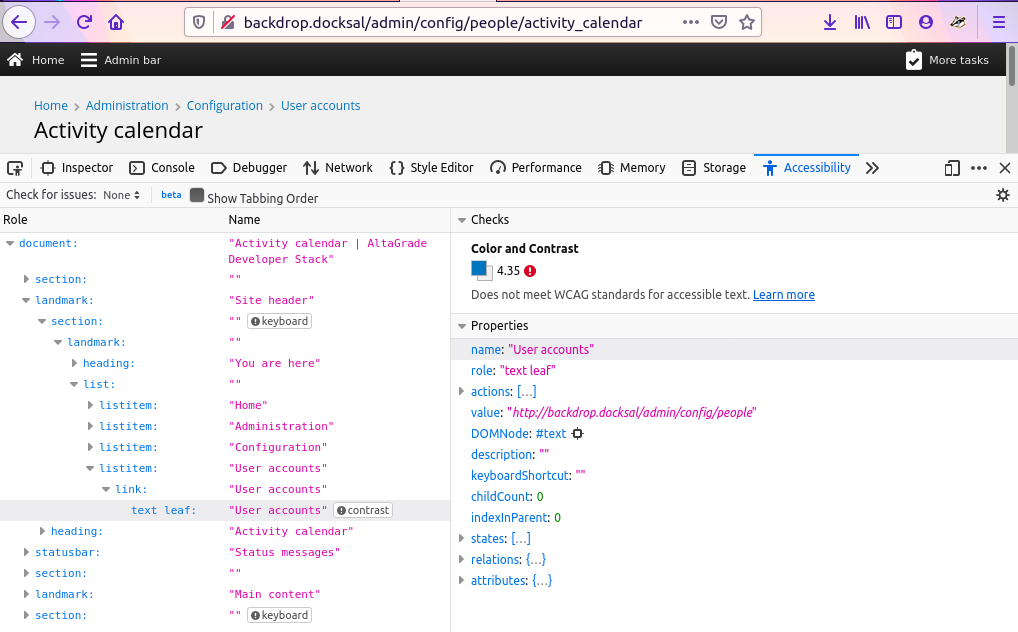This screenshot has width=1018, height=632.
Task: Show more DevTools tabs chevron
Action: pyautogui.click(x=872, y=168)
